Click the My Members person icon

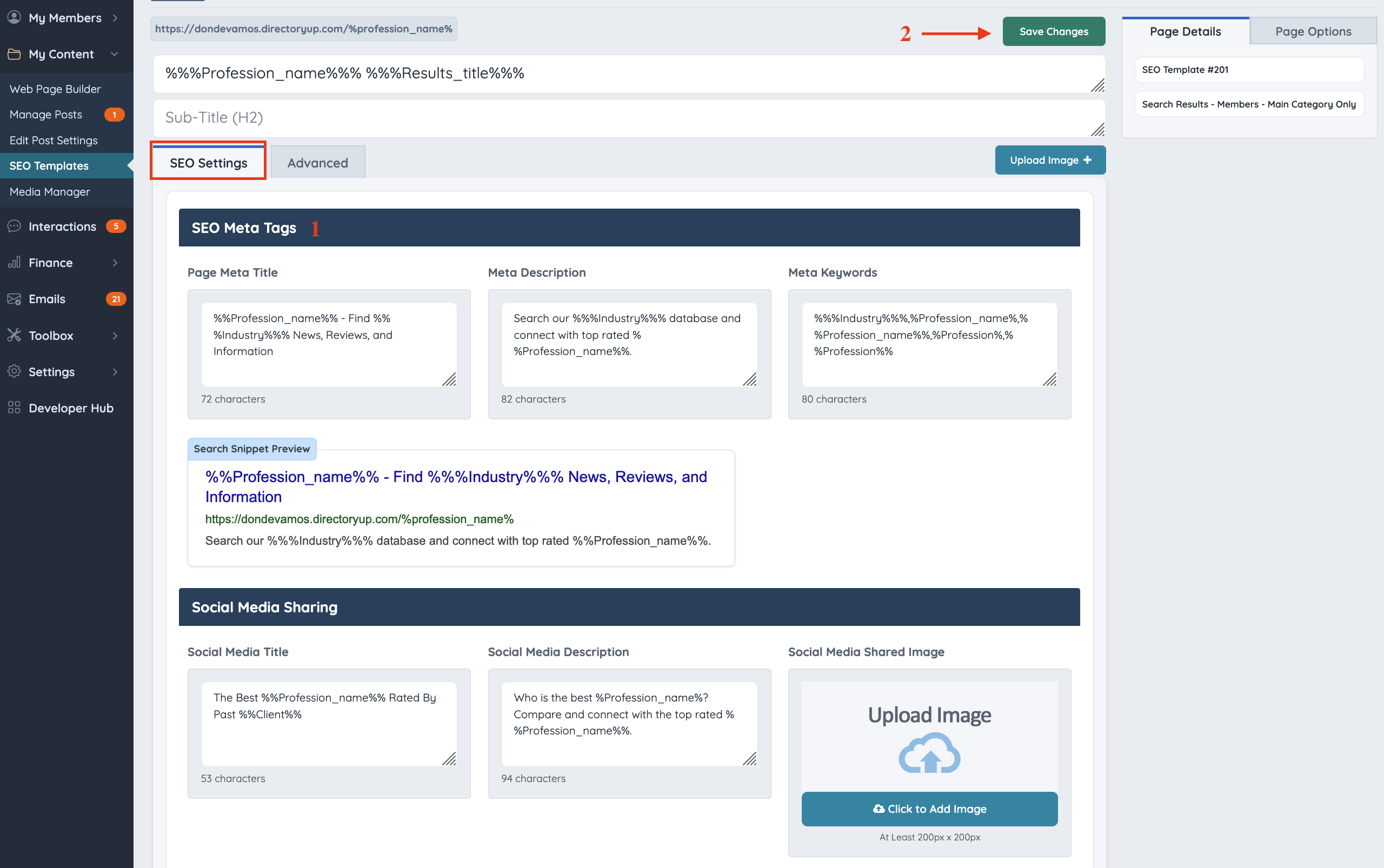(x=14, y=18)
